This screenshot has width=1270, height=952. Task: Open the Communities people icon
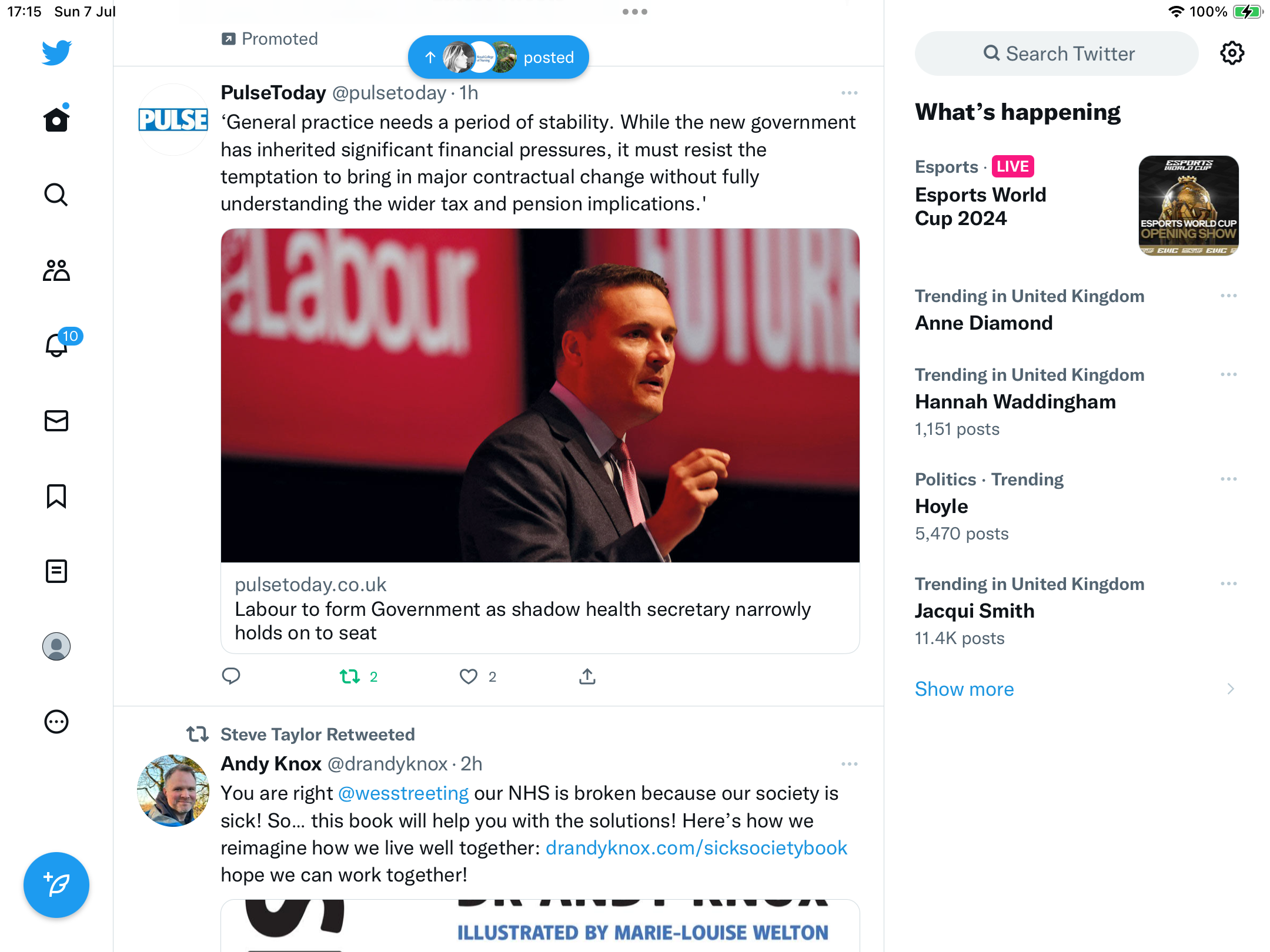coord(56,270)
